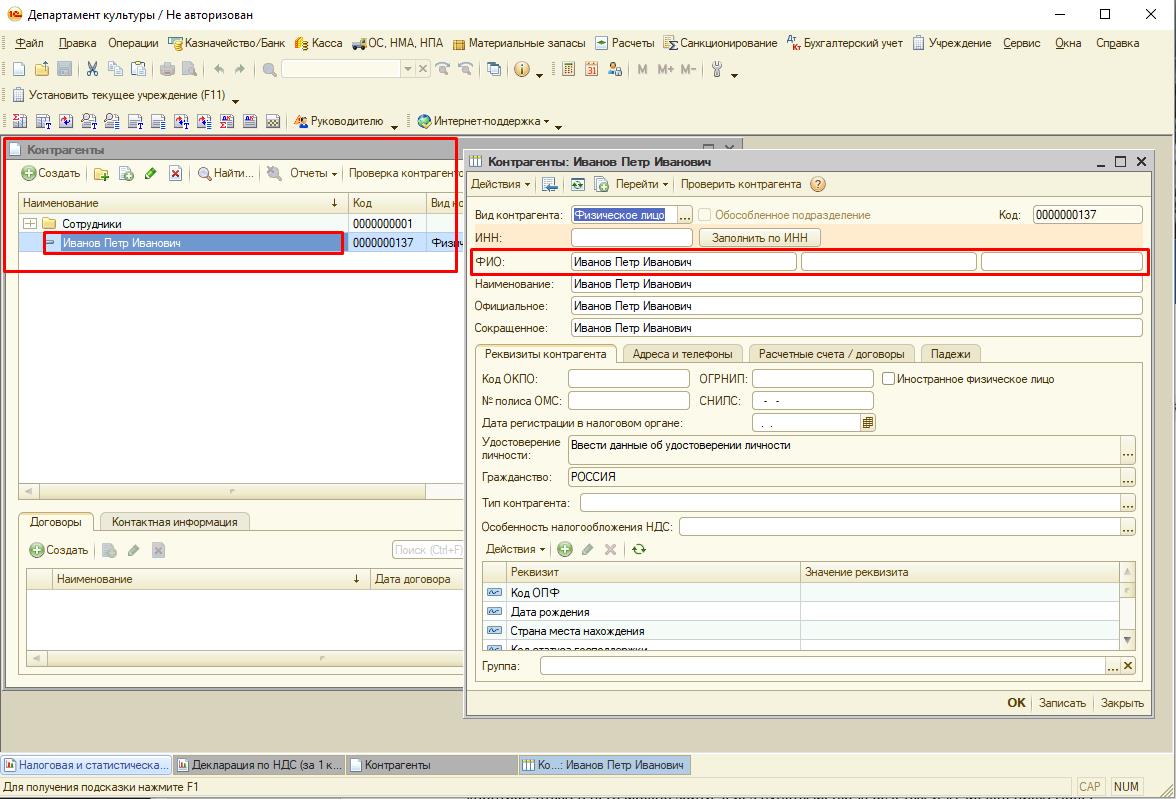Click the create new group folder icon
Screen dimensions: 1176x799
coord(101,174)
